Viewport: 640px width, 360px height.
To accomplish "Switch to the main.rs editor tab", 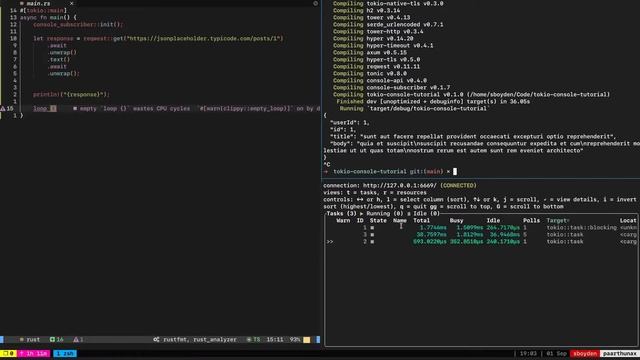I will pos(38,3).
